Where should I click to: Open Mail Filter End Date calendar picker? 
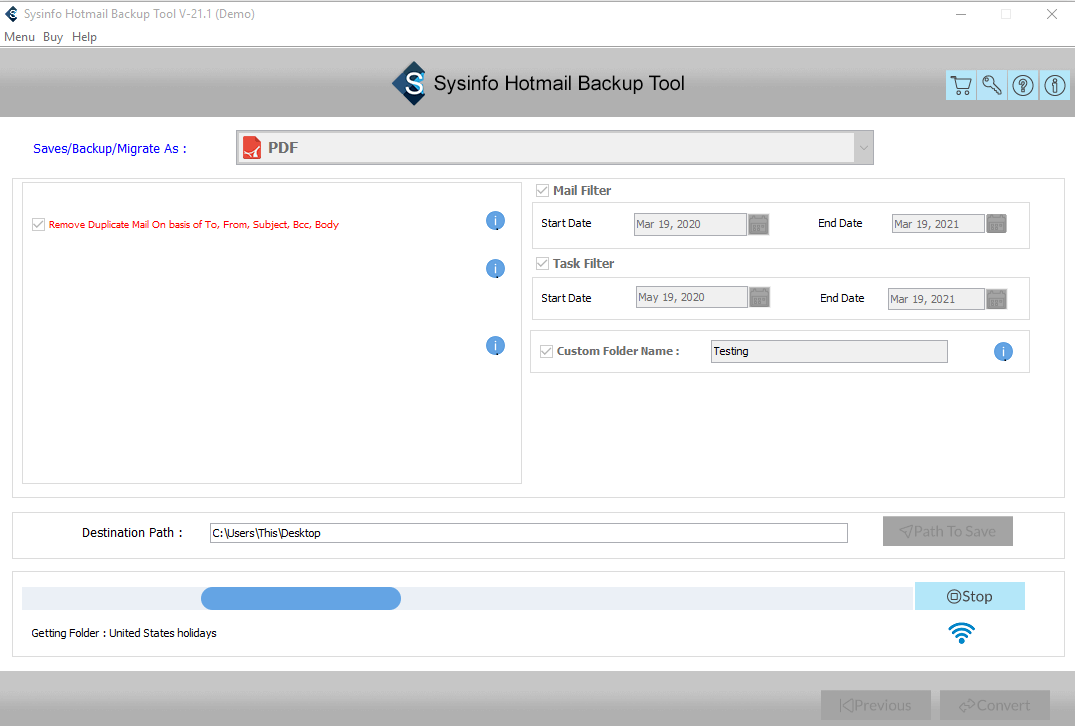(996, 223)
